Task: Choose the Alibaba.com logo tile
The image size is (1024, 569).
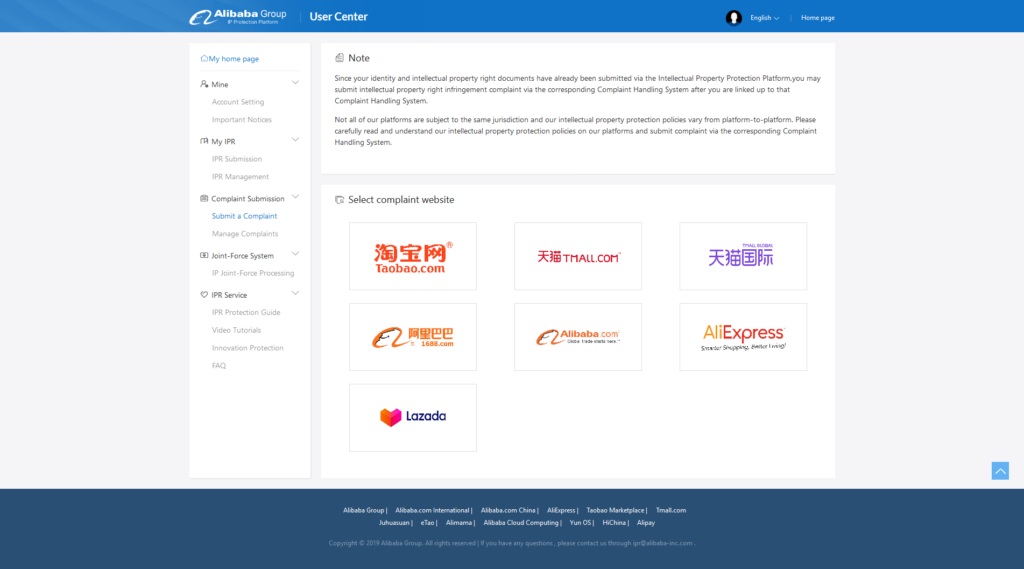Action: coord(577,338)
